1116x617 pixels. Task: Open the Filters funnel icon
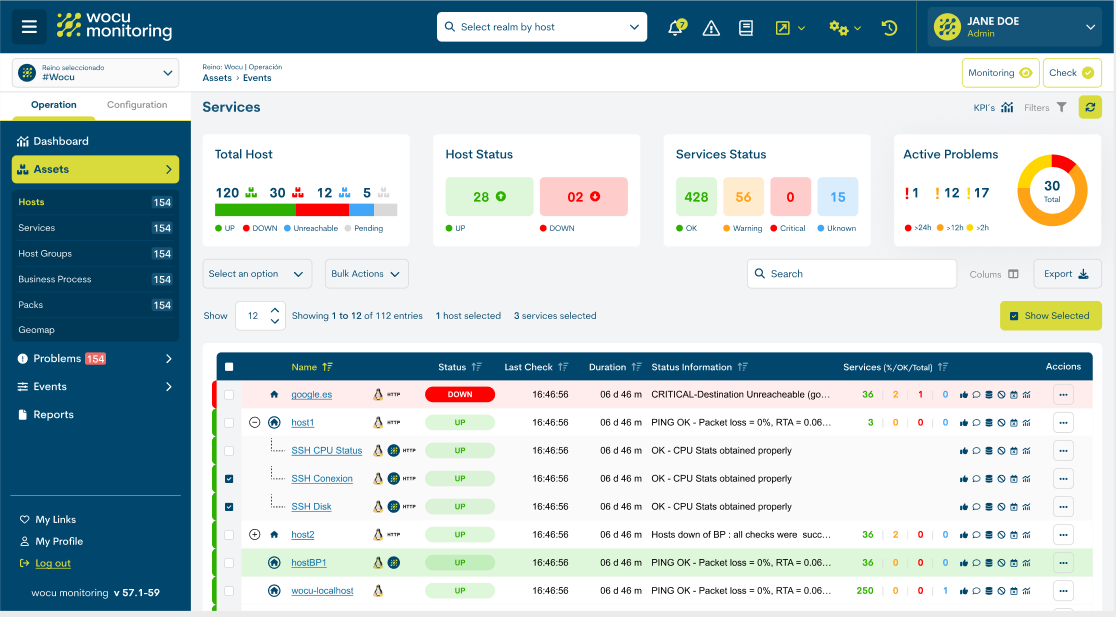point(1061,107)
